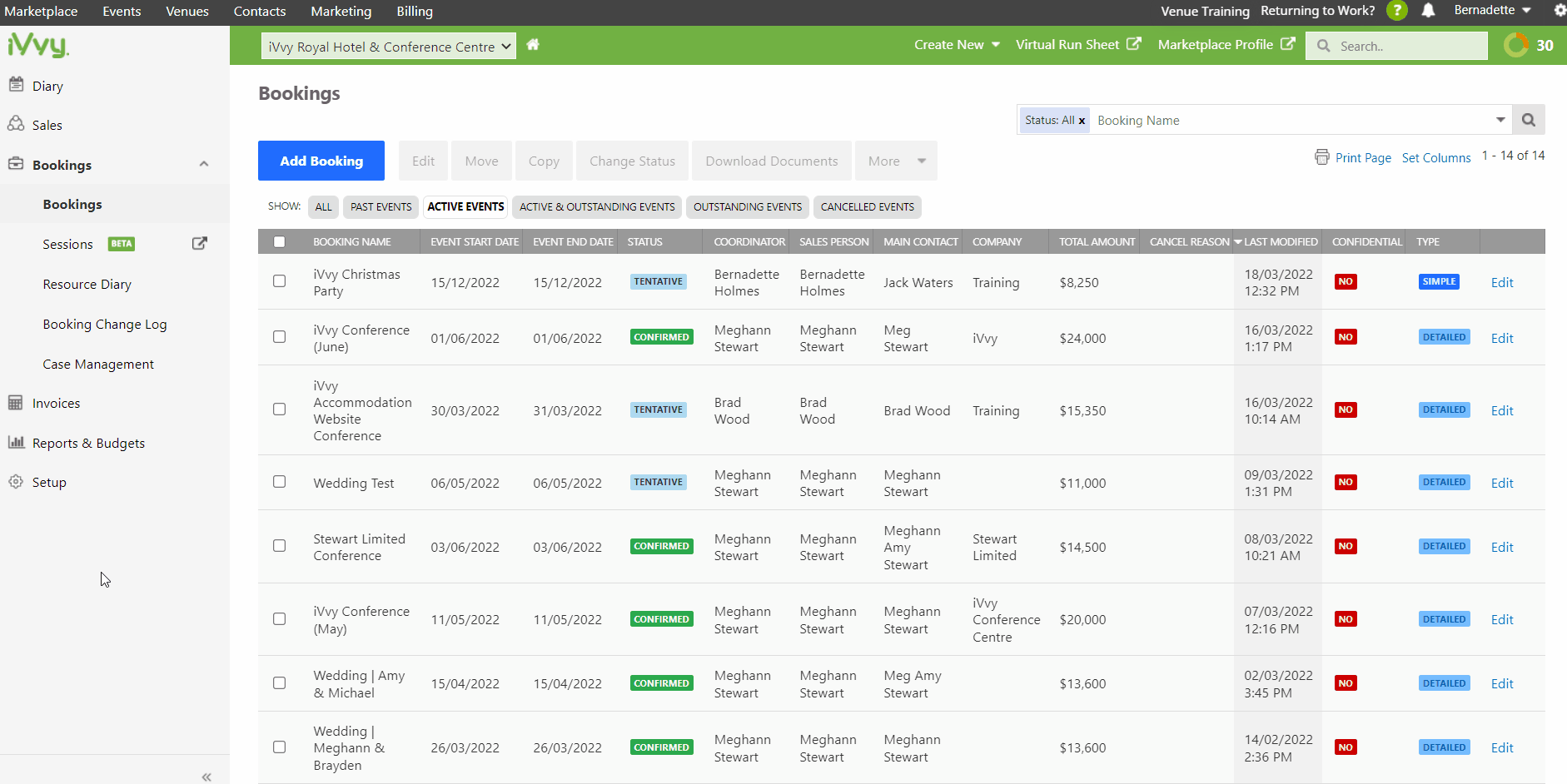The height and width of the screenshot is (784, 1567).
Task: Check the Stewart Limited Conference row
Action: [280, 546]
